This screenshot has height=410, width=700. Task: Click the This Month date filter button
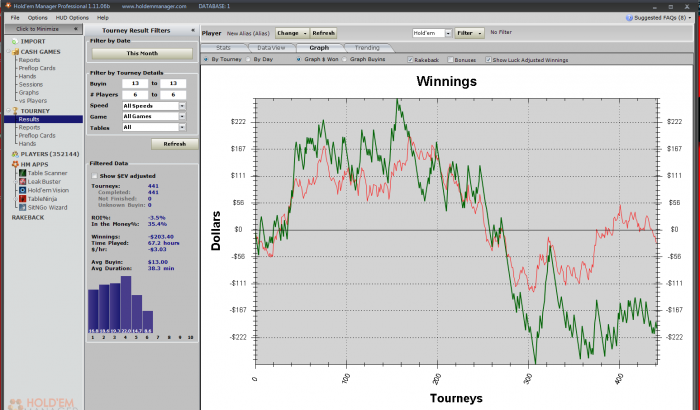tap(142, 54)
